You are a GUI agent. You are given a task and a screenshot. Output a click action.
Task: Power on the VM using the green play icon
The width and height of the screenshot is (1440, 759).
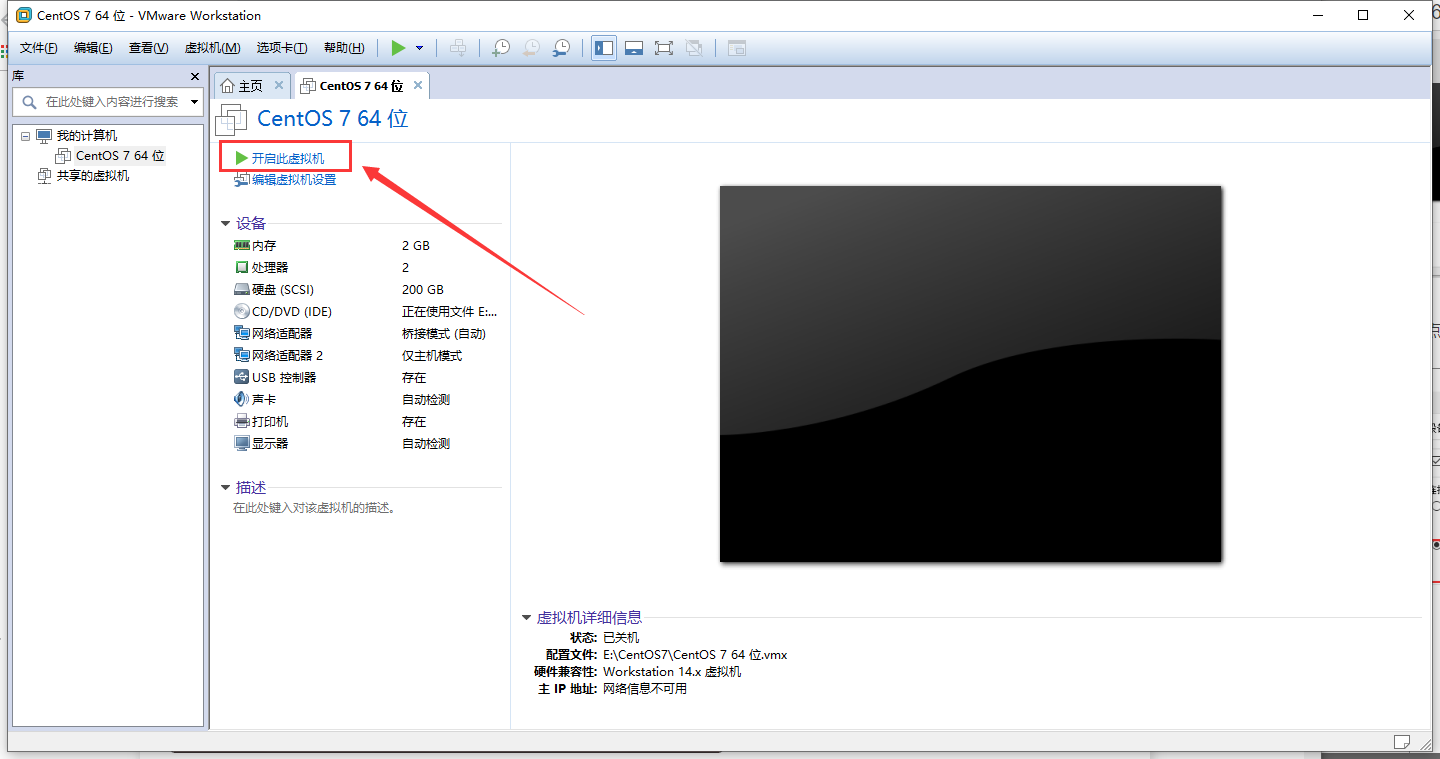pyautogui.click(x=397, y=47)
